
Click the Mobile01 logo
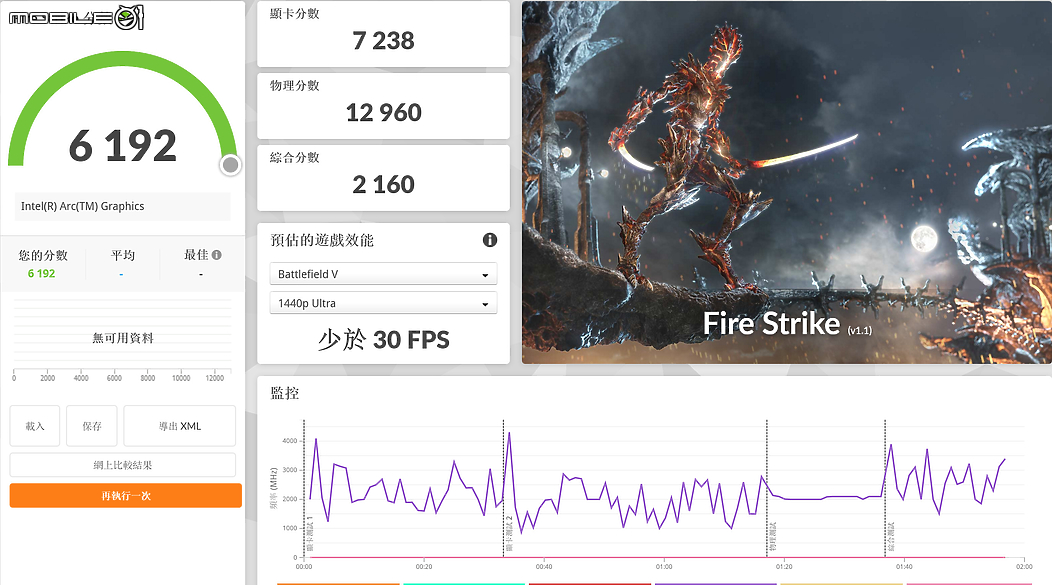76,17
